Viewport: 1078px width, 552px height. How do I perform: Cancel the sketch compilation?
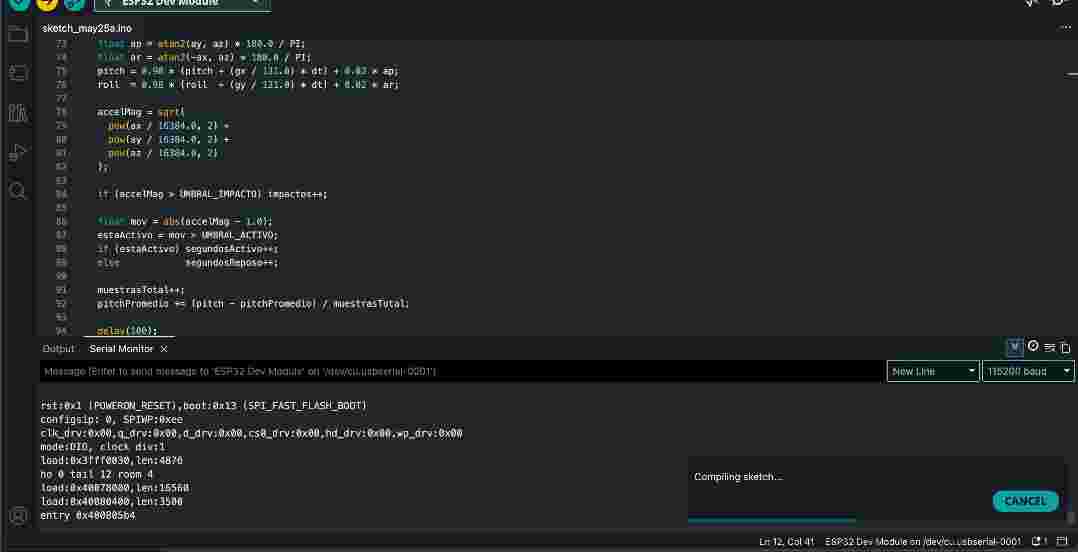click(x=1025, y=501)
